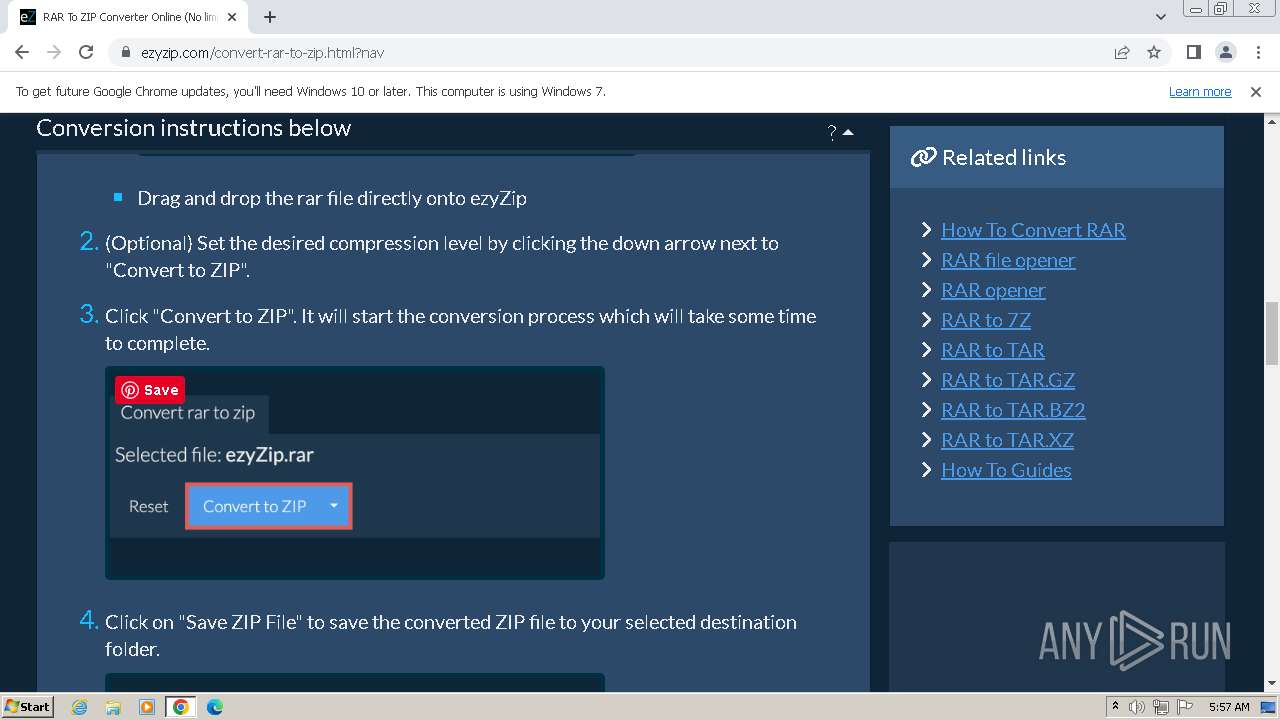Click the step 3 Convert to ZIP instruction text
Viewport: 1280px width, 720px height.
pos(460,329)
